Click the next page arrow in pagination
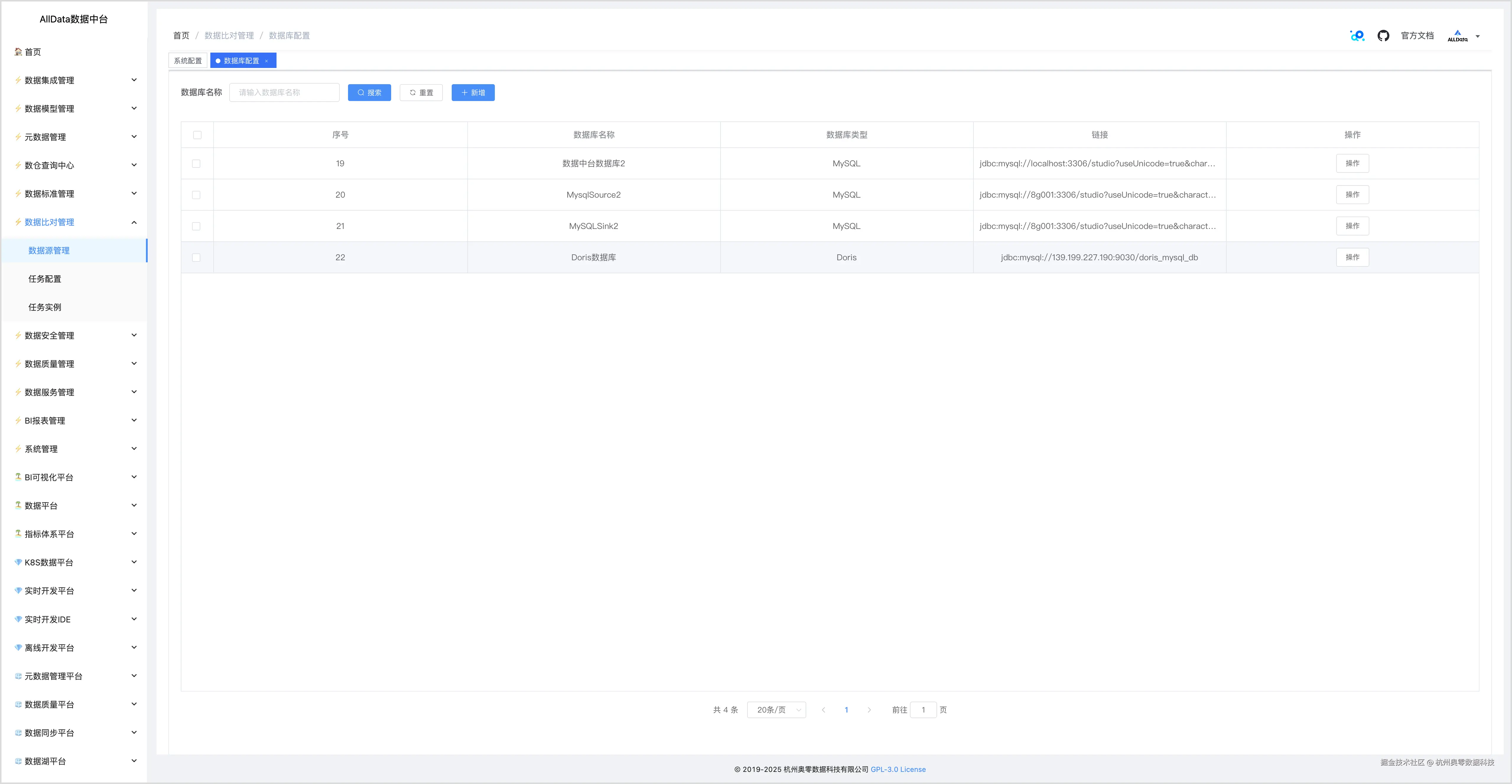This screenshot has width=1512, height=784. (869, 710)
